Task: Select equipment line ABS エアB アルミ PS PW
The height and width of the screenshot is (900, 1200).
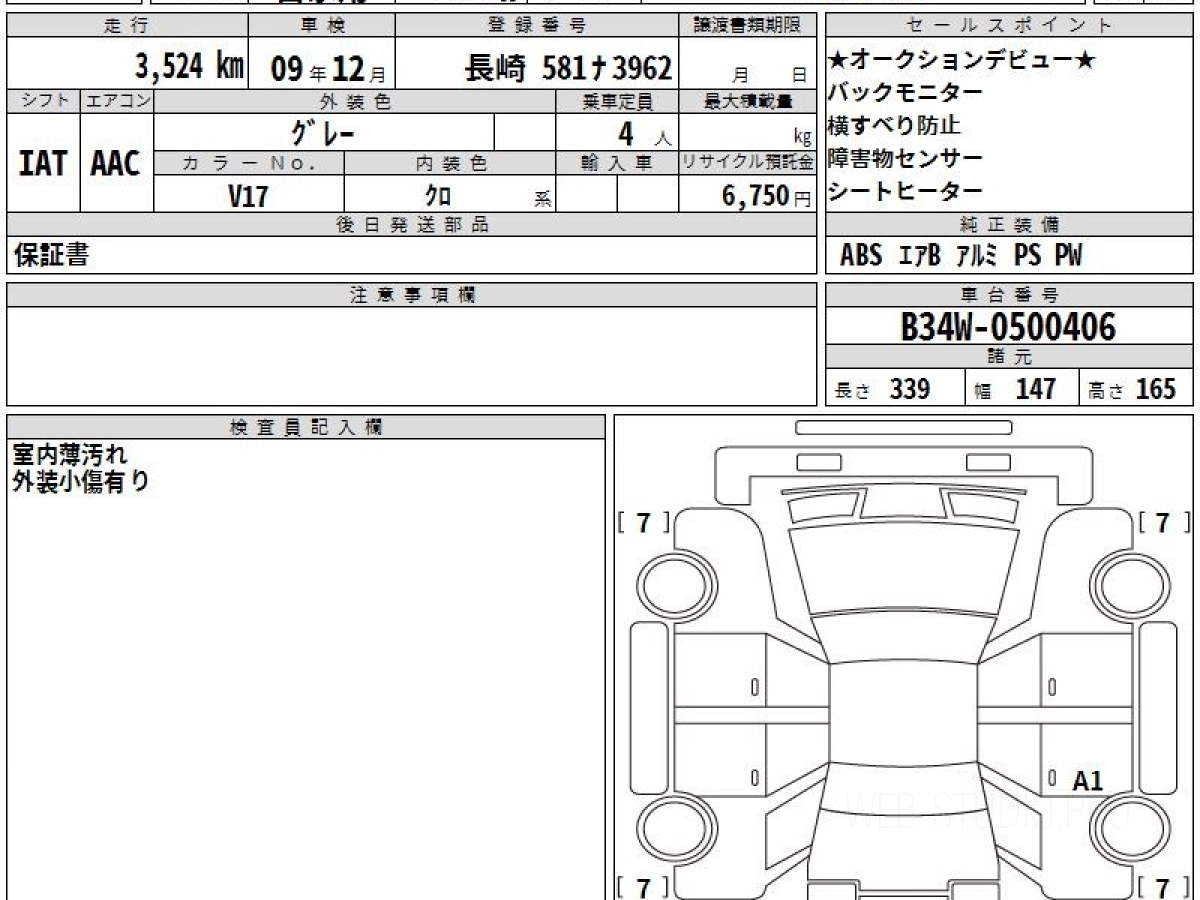Action: pyautogui.click(x=961, y=255)
